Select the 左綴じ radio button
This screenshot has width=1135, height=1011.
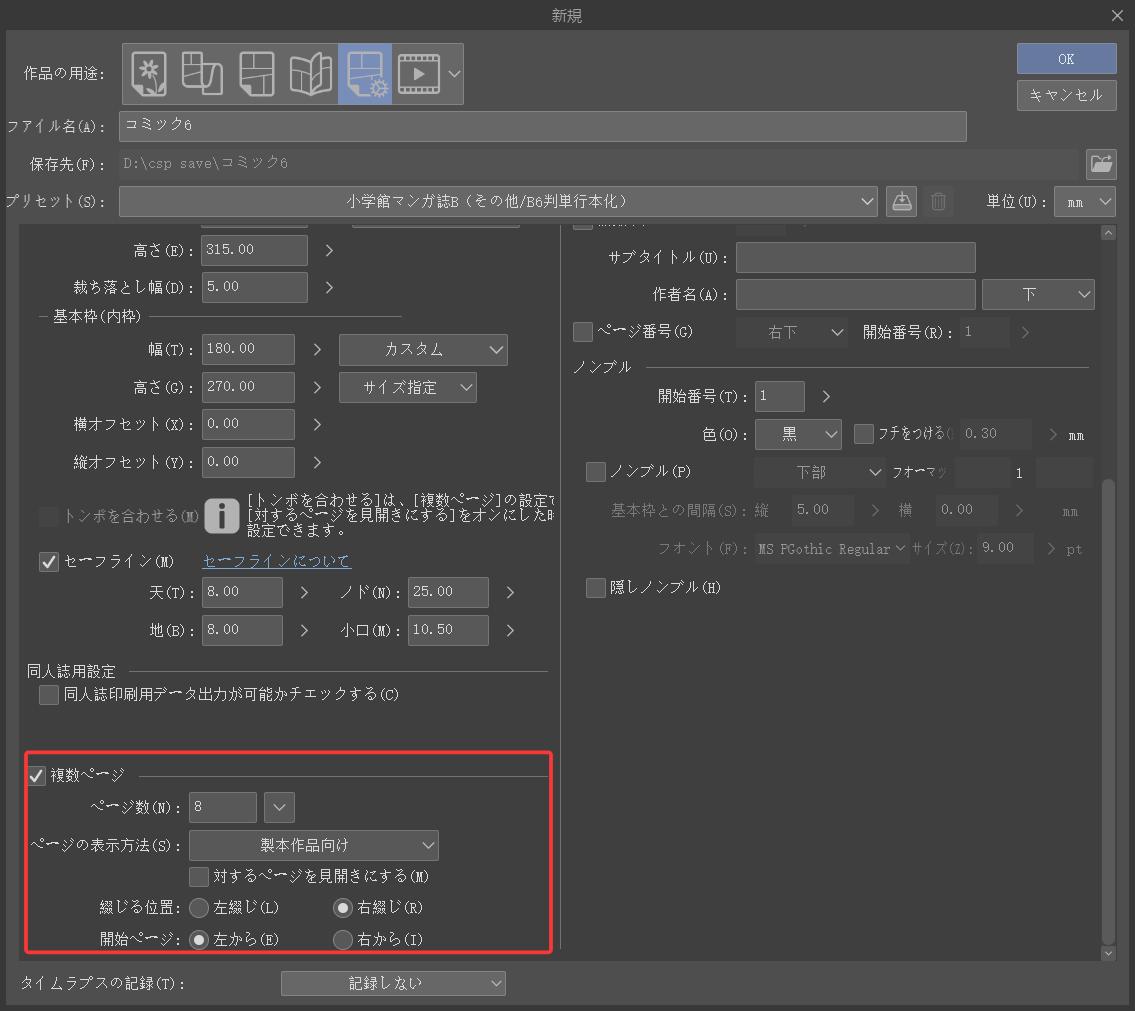point(199,908)
